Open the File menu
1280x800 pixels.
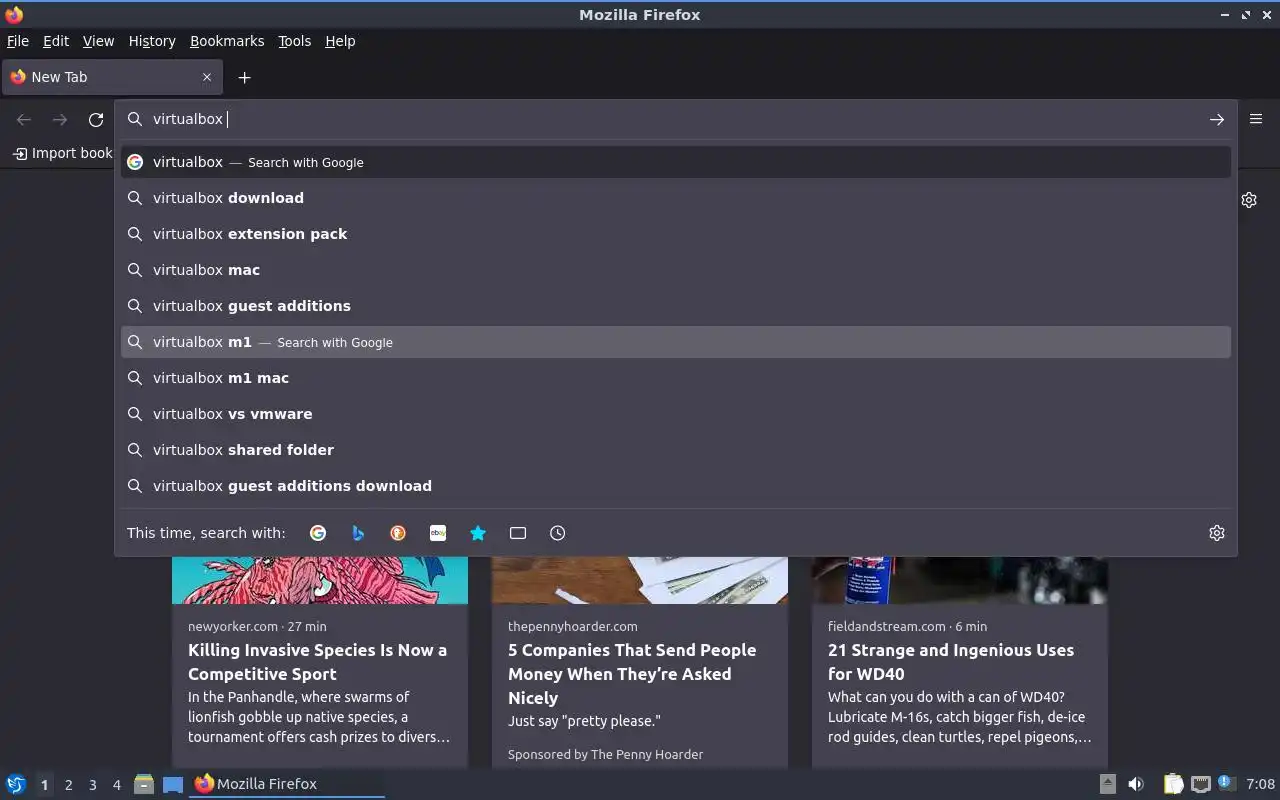pos(18,41)
